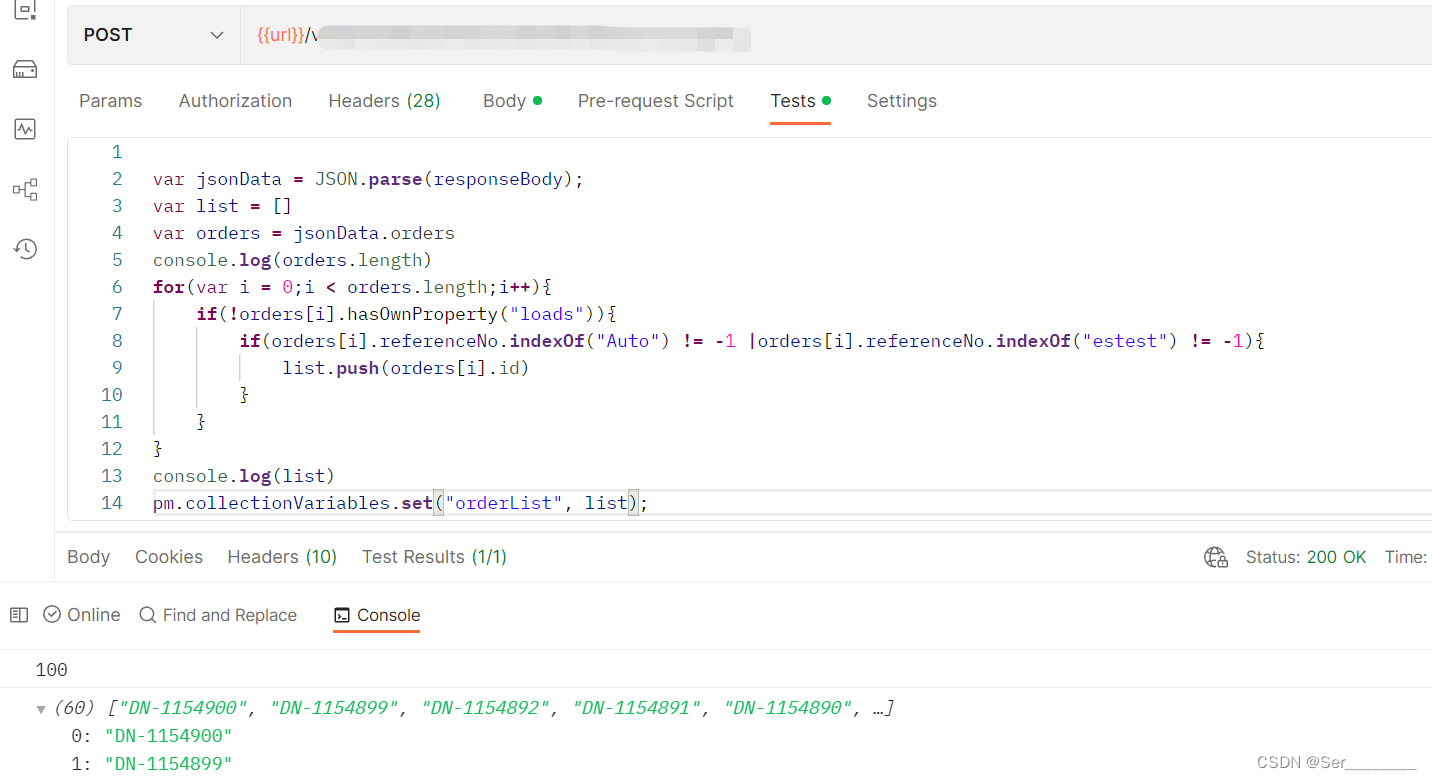Click the Online status indicator
The width and height of the screenshot is (1432, 780).
pyautogui.click(x=81, y=614)
